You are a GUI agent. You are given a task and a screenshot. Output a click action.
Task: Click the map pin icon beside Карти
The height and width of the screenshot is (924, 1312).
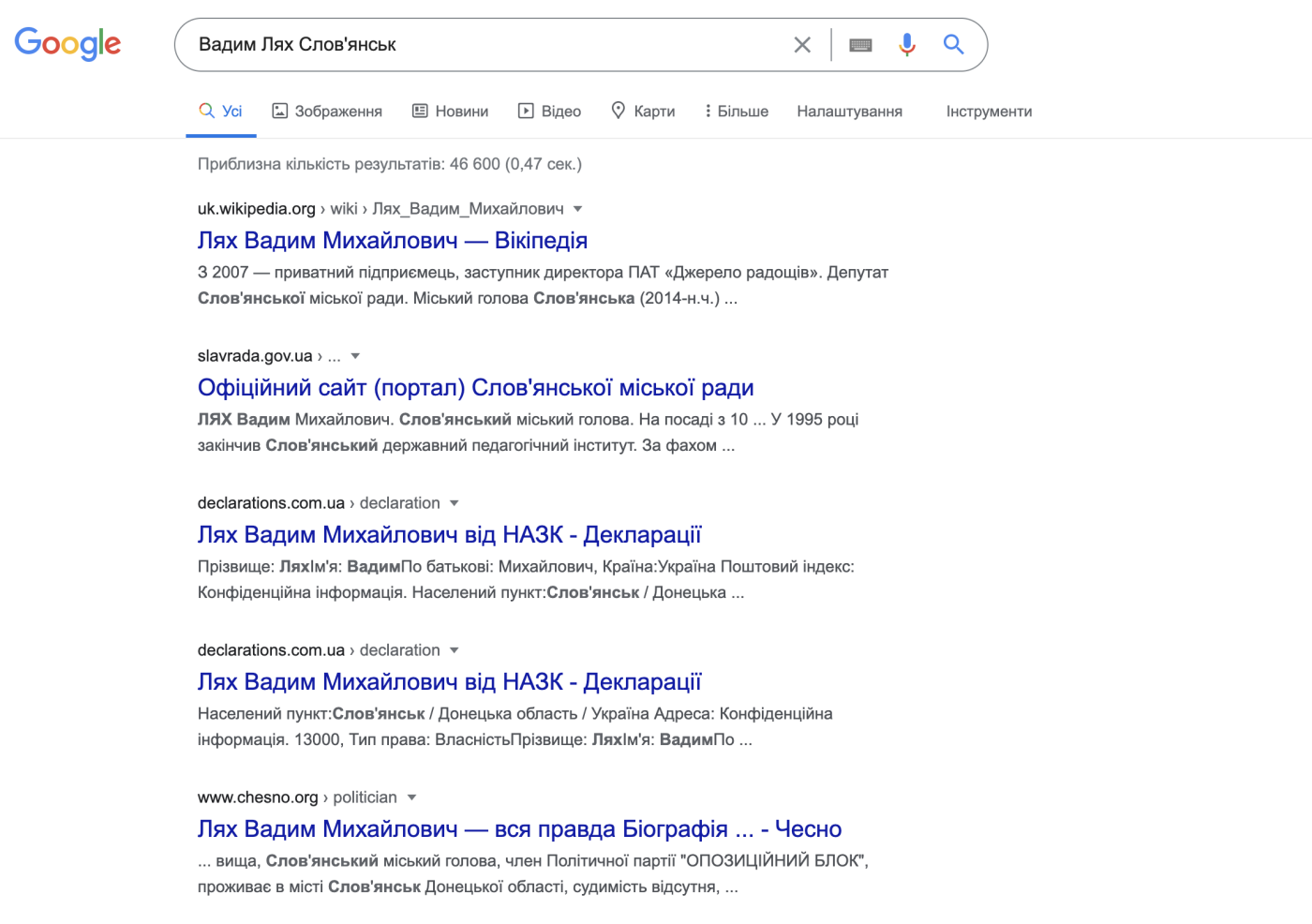pyautogui.click(x=618, y=110)
